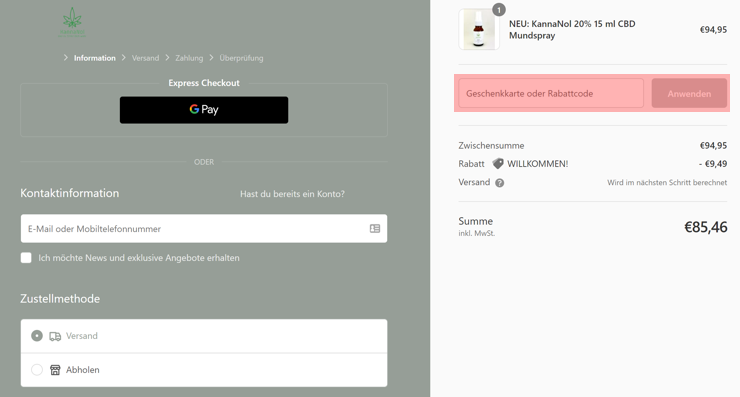Viewport: 740px width, 397px height.
Task: Focus the E-Mail oder Mobiltelefonnummer field
Action: point(204,228)
